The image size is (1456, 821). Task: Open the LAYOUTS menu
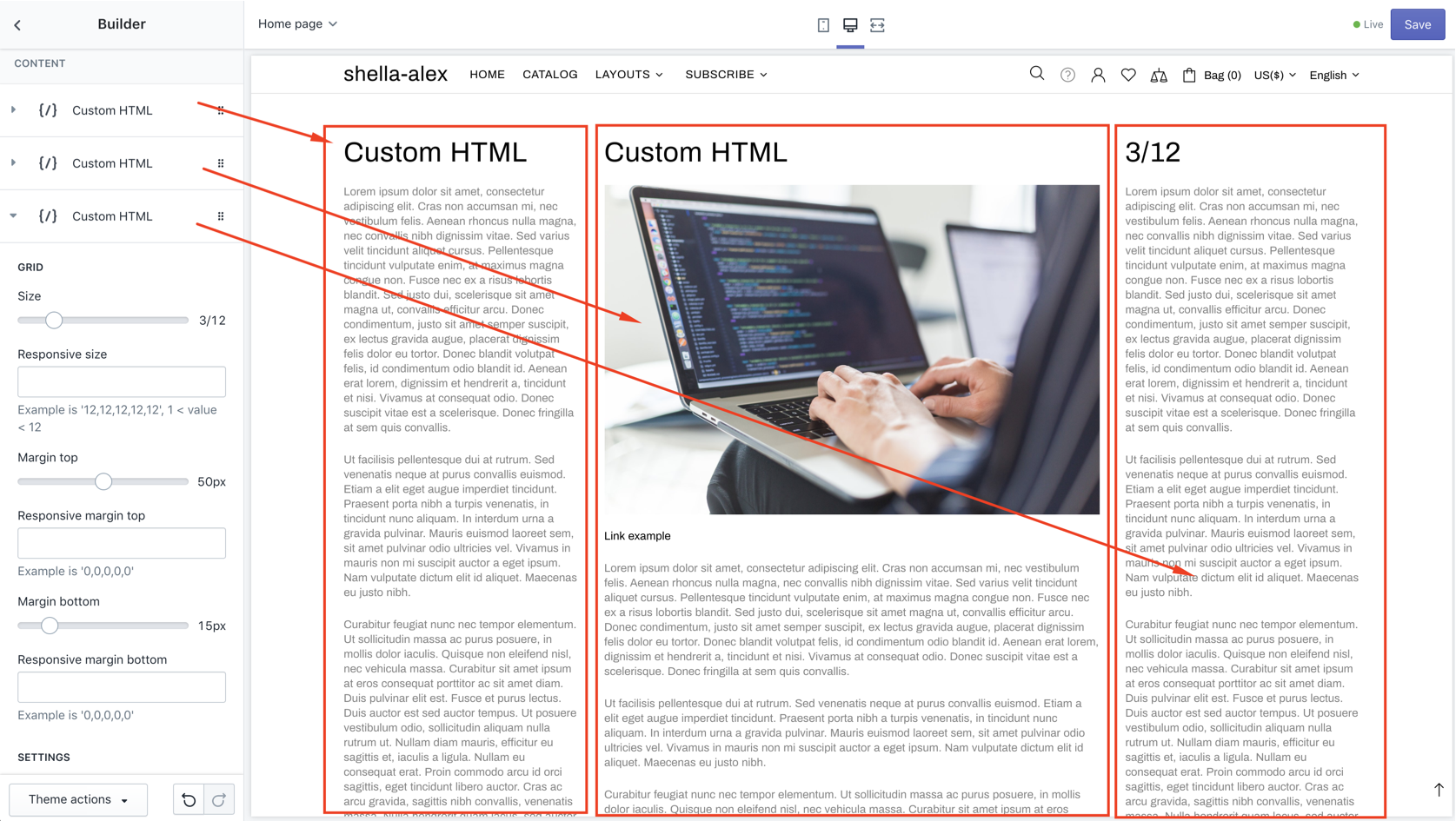click(628, 75)
